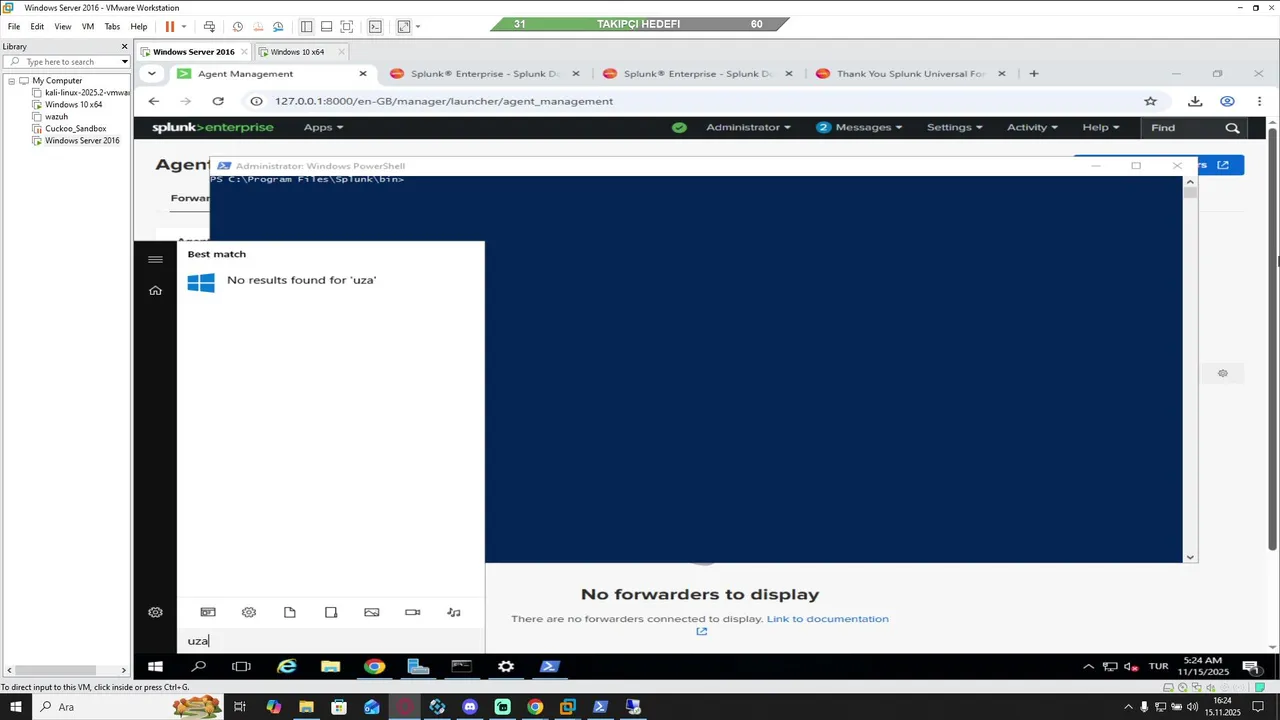Click the Splunk Find magnifier icon
The image size is (1280, 720).
pyautogui.click(x=1232, y=128)
